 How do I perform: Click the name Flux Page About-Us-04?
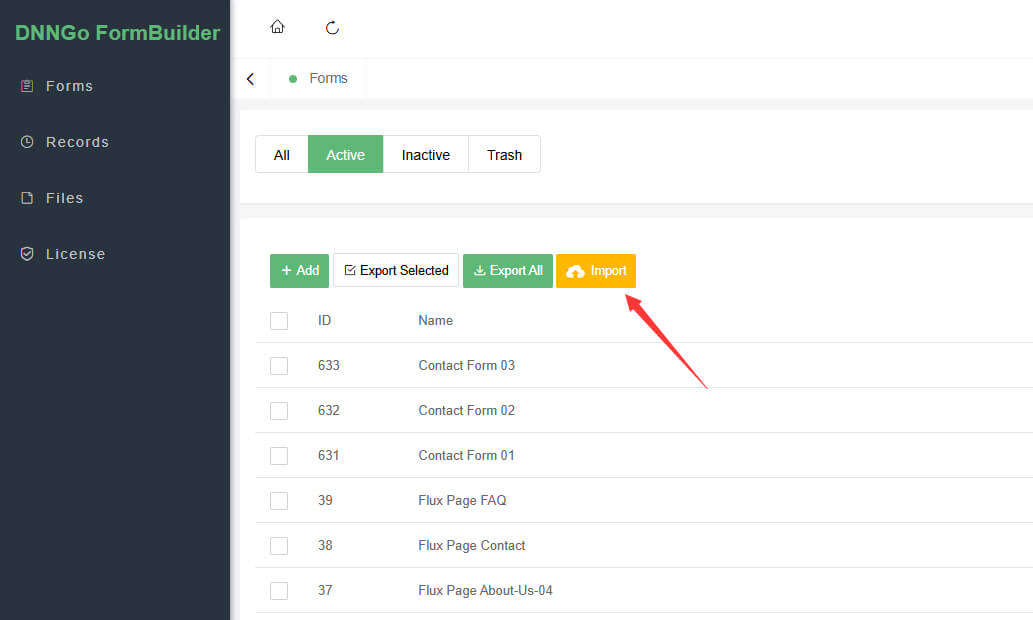[x=486, y=590]
